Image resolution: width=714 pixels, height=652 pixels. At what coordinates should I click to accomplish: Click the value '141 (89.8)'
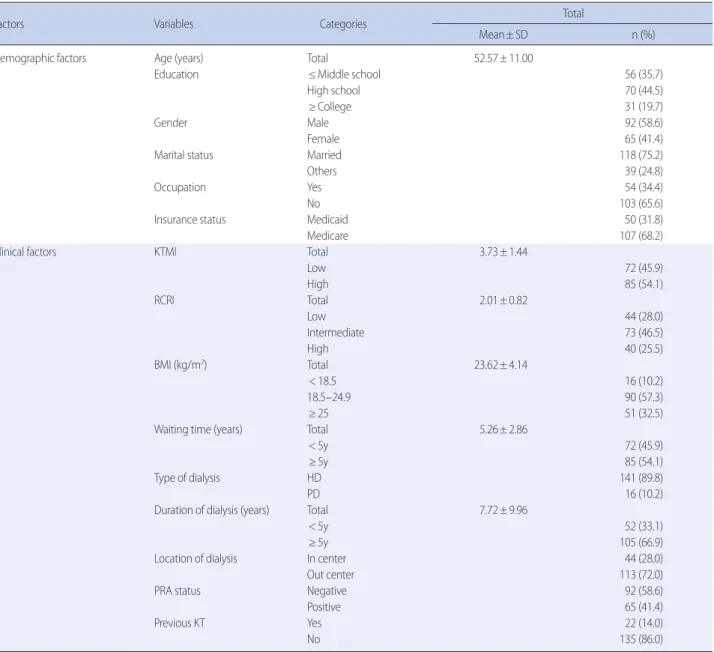click(641, 478)
